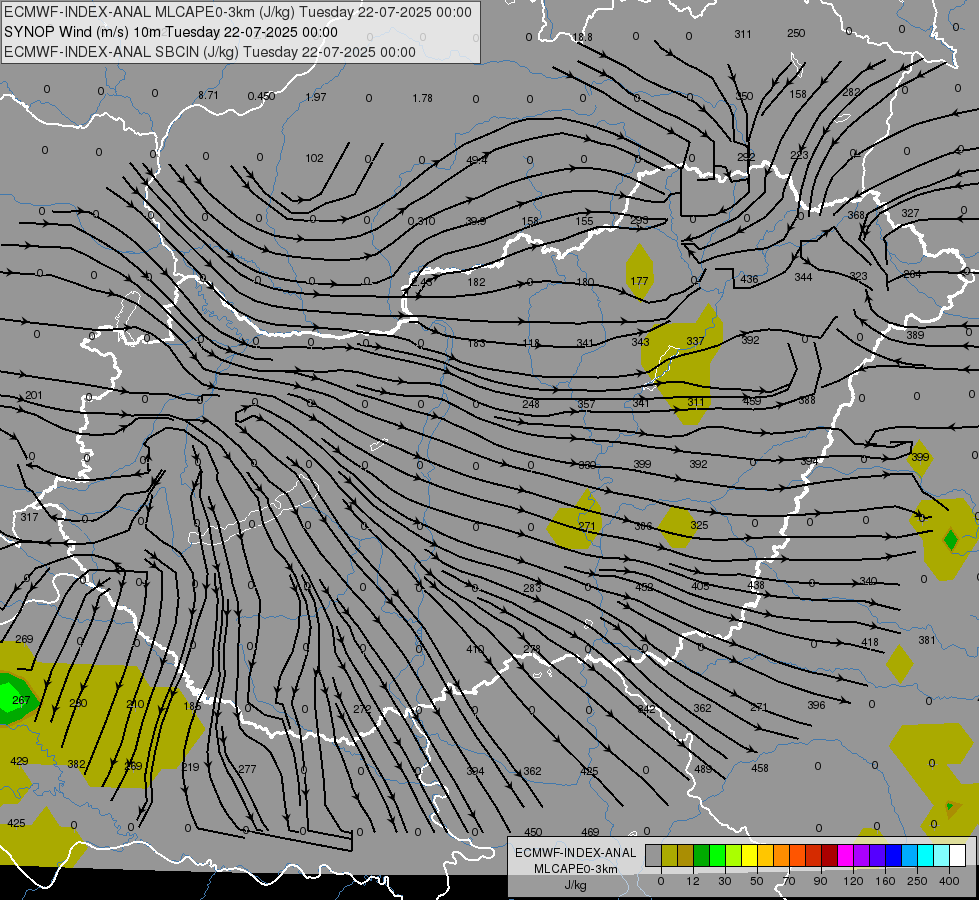
Task: Click the legend scale label 90
Action: (x=820, y=881)
